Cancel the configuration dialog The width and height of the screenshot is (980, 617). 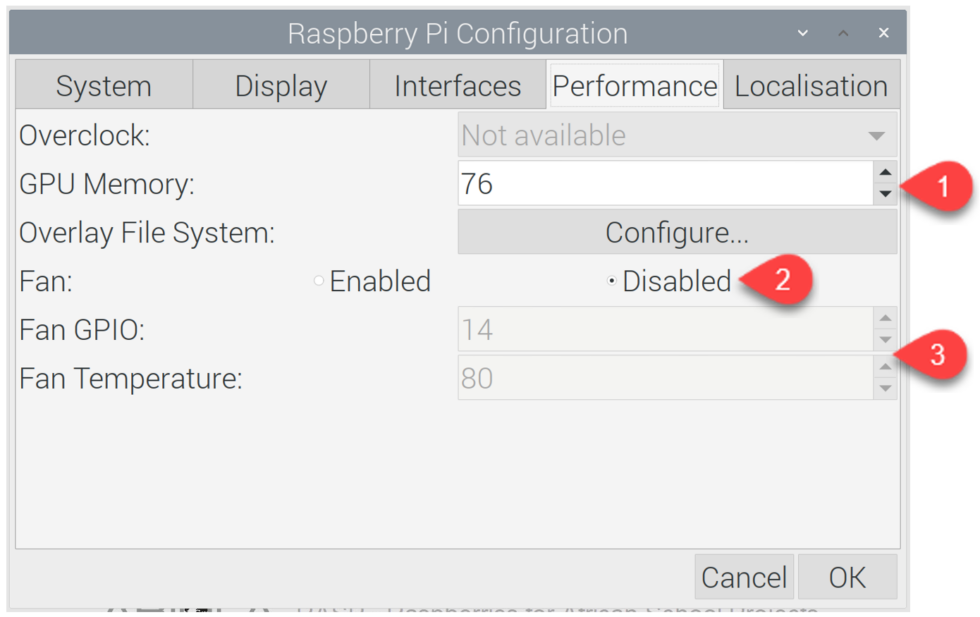coord(744,577)
